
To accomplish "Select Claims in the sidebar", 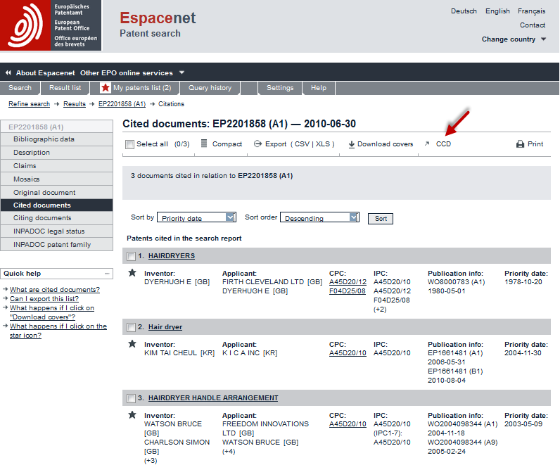I will coord(57,166).
